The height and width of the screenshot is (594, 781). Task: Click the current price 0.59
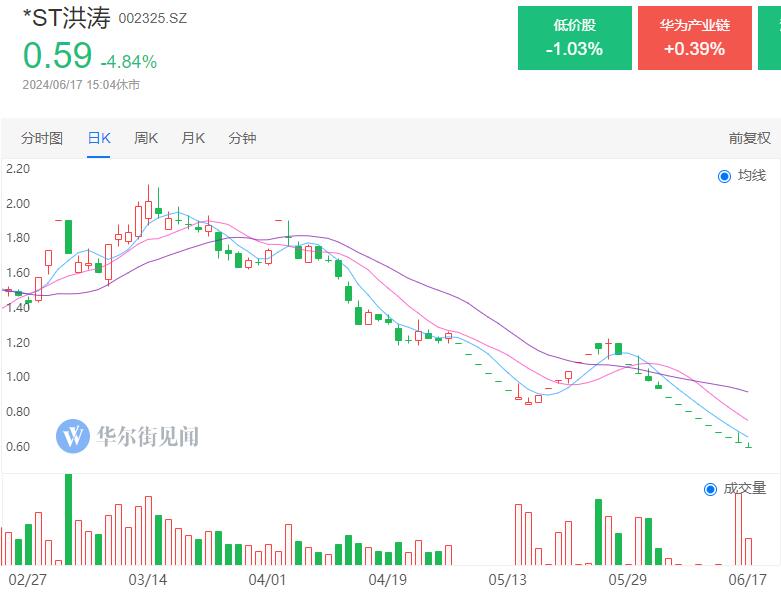[57, 55]
